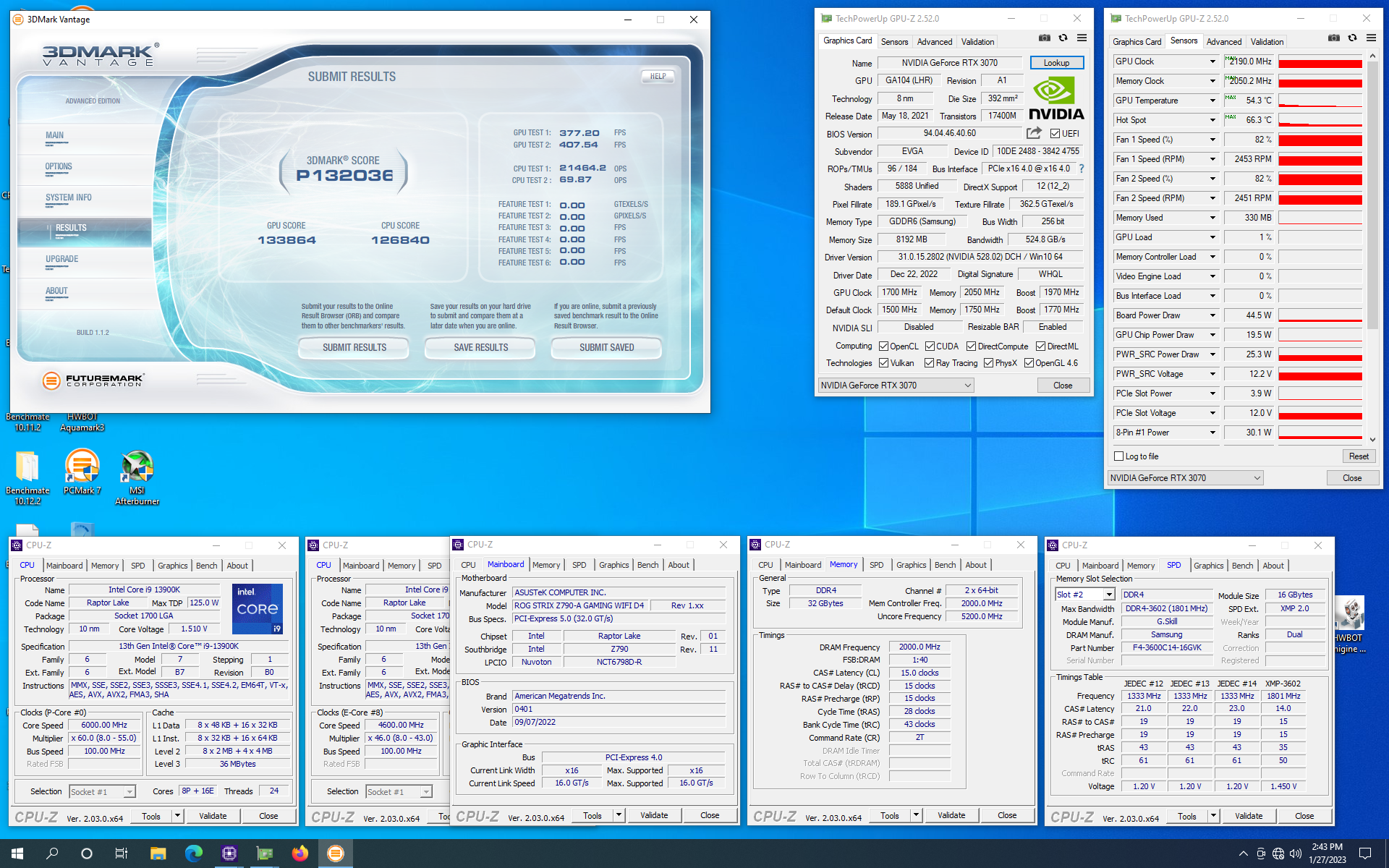Viewport: 1389px width, 868px height.
Task: Open the Bench tab in first CPU-Z window
Action: tap(206, 566)
